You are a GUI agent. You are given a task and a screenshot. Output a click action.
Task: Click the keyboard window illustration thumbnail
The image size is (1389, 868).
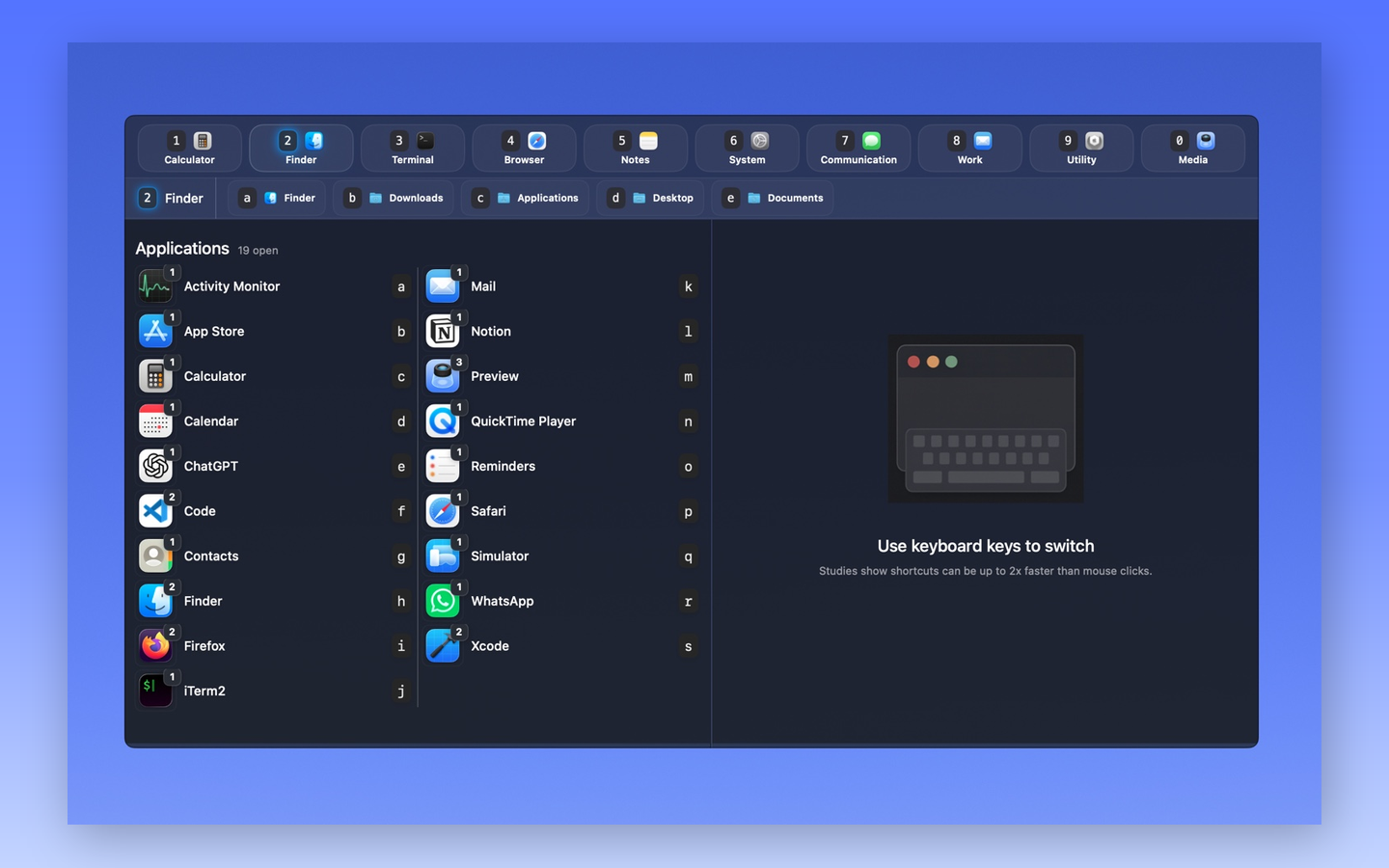(986, 419)
